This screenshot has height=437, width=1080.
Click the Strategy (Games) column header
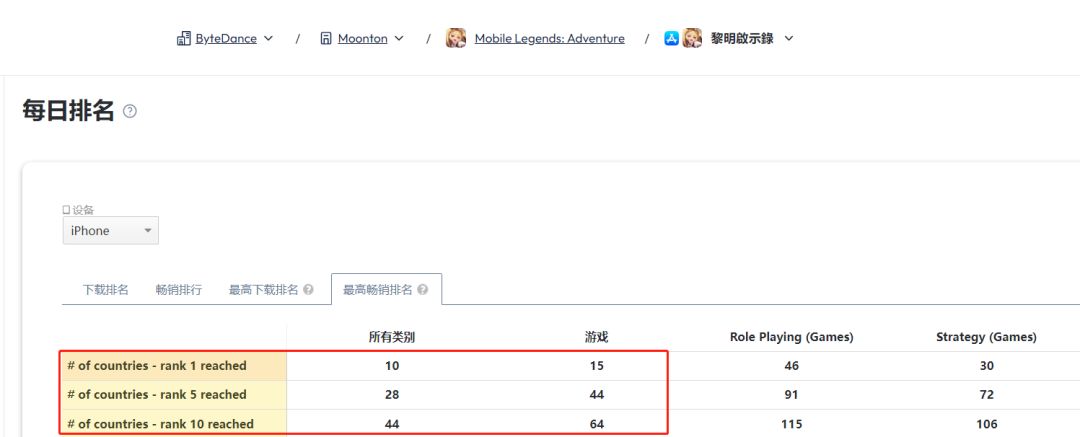point(986,337)
